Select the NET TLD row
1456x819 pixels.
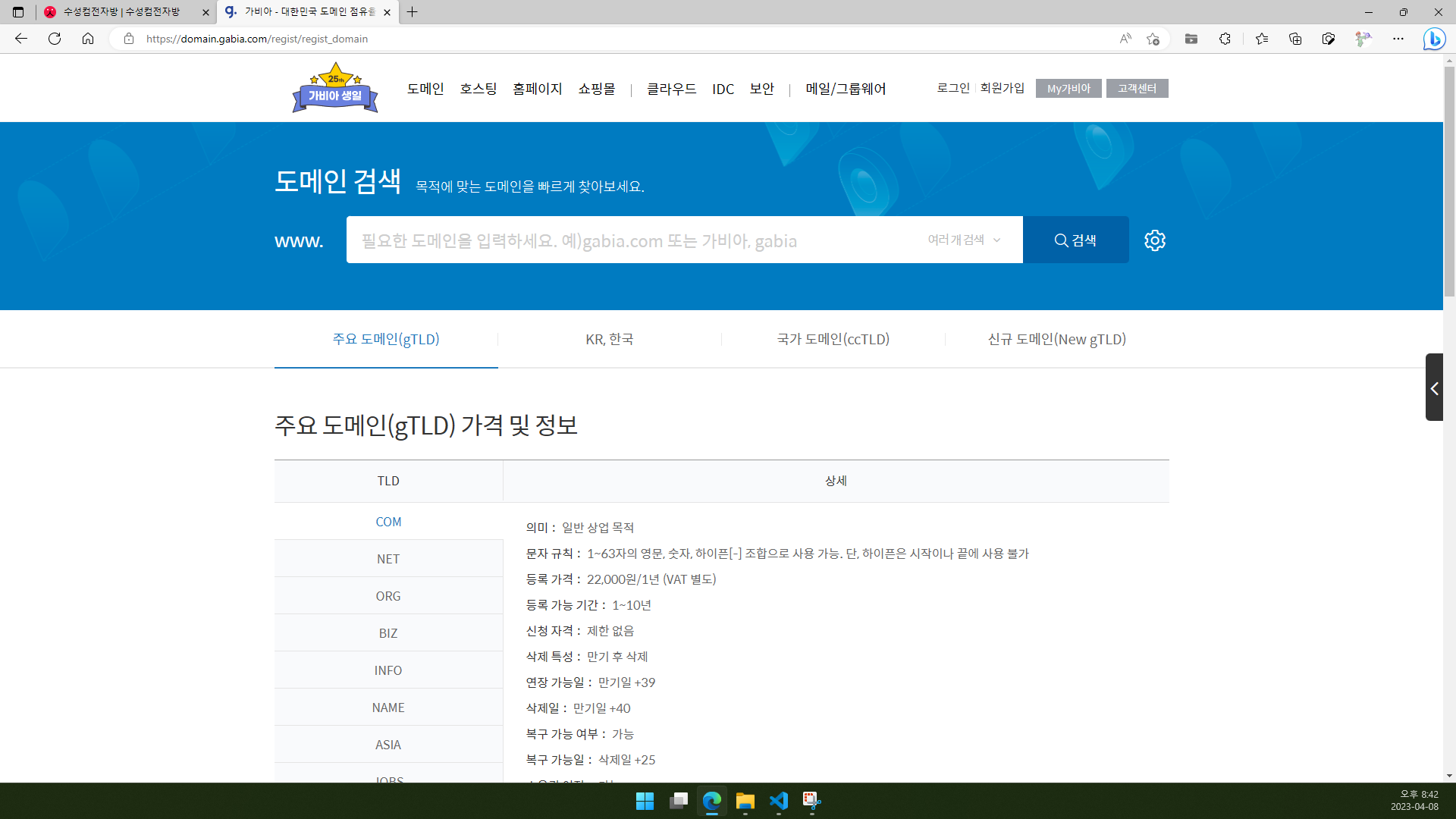[388, 559]
